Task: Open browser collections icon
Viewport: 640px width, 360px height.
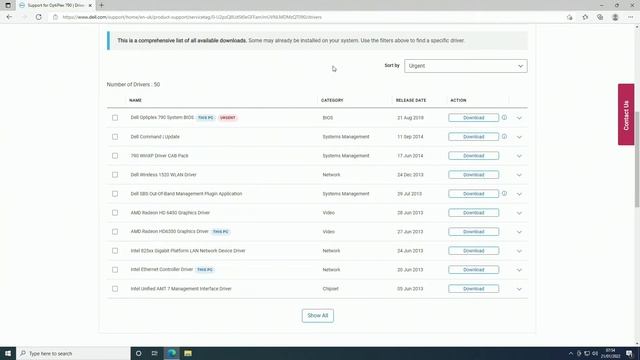Action: 600,17
